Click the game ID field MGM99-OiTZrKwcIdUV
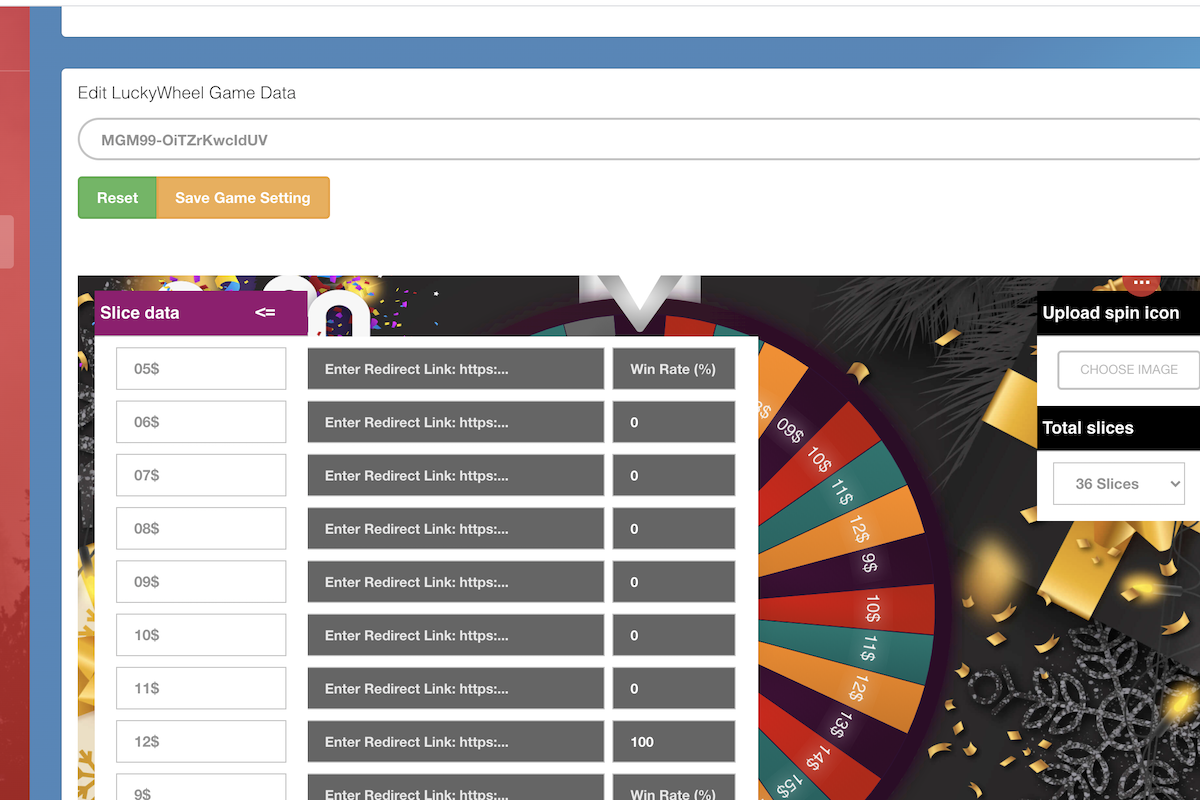Screen dimensions: 1200x800 (639, 140)
